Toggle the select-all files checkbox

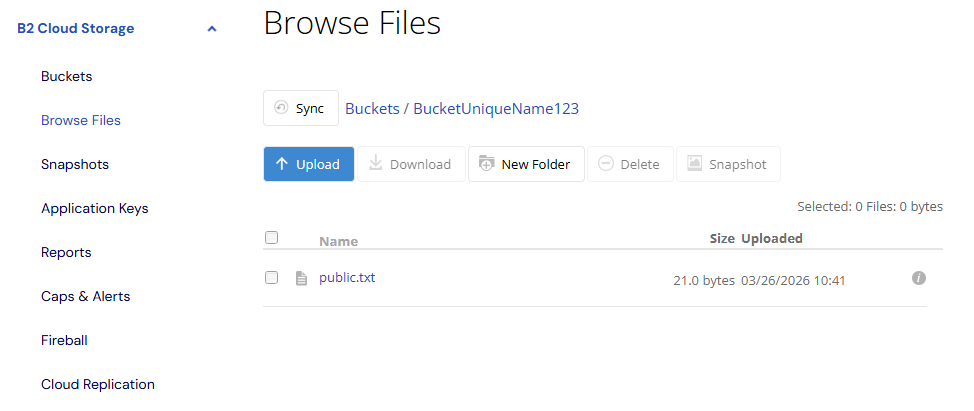[271, 238]
